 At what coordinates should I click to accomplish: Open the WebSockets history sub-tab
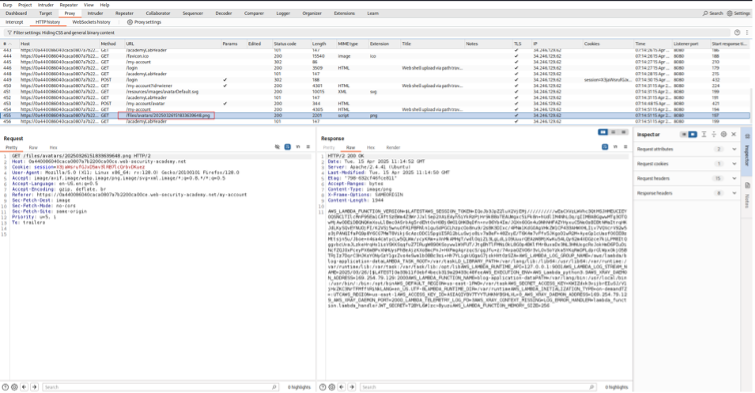click(x=91, y=22)
